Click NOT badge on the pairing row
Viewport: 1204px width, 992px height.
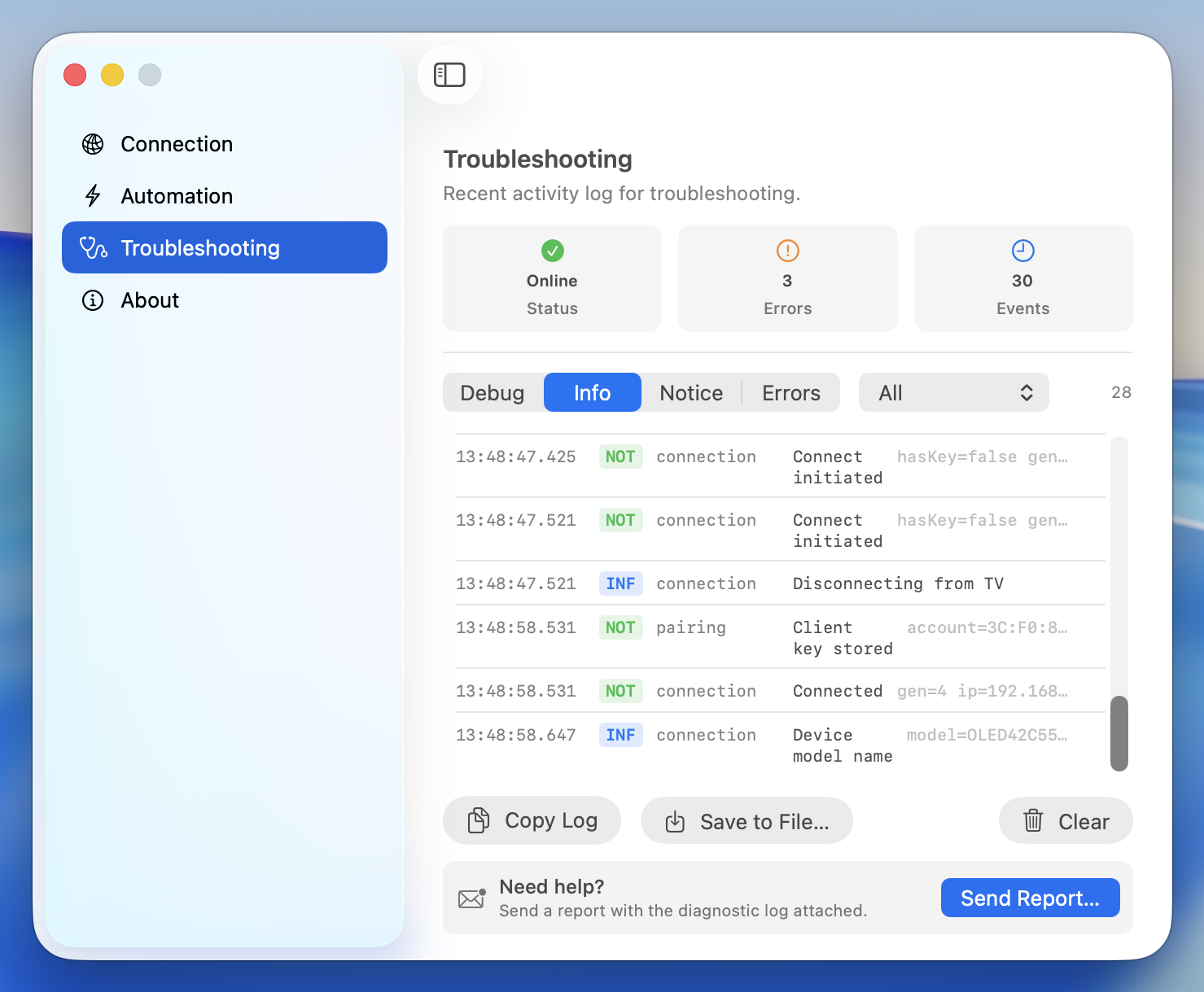point(620,627)
